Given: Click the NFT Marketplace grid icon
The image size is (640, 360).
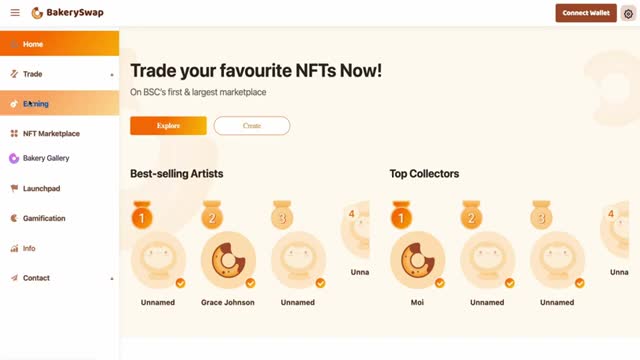Looking at the screenshot, I should pyautogui.click(x=14, y=133).
